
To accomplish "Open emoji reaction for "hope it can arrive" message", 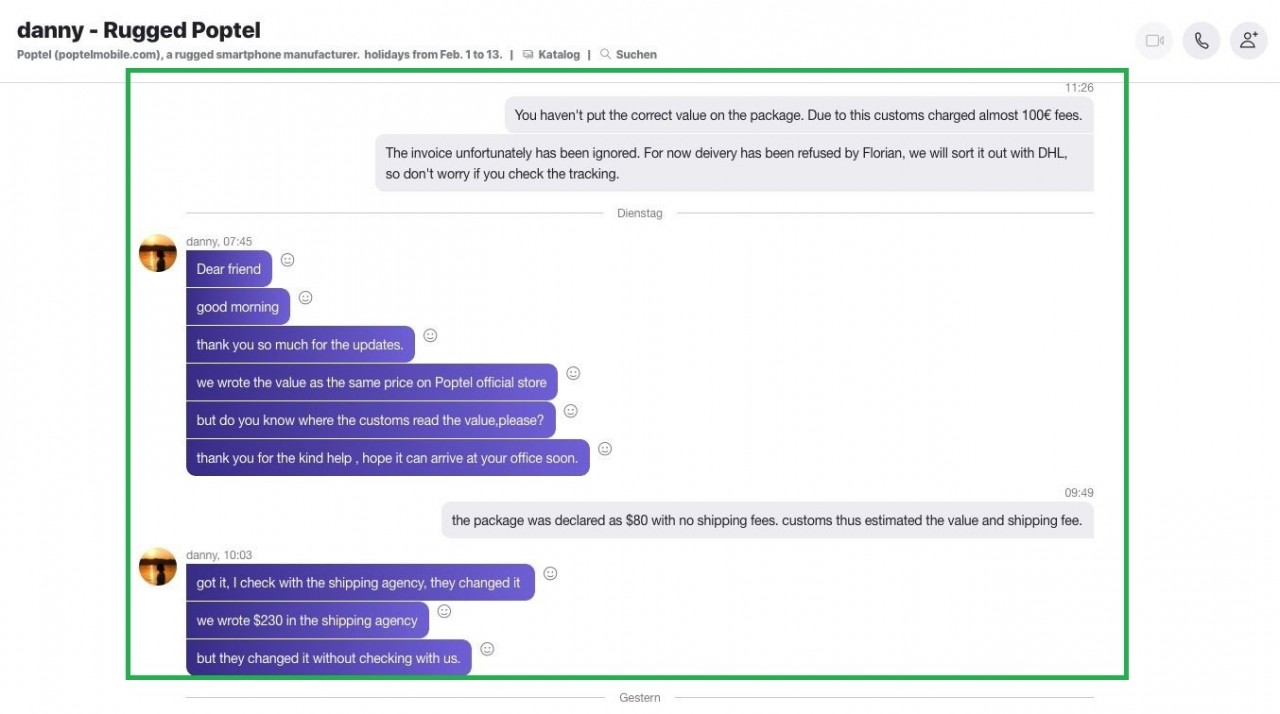I will [x=605, y=449].
